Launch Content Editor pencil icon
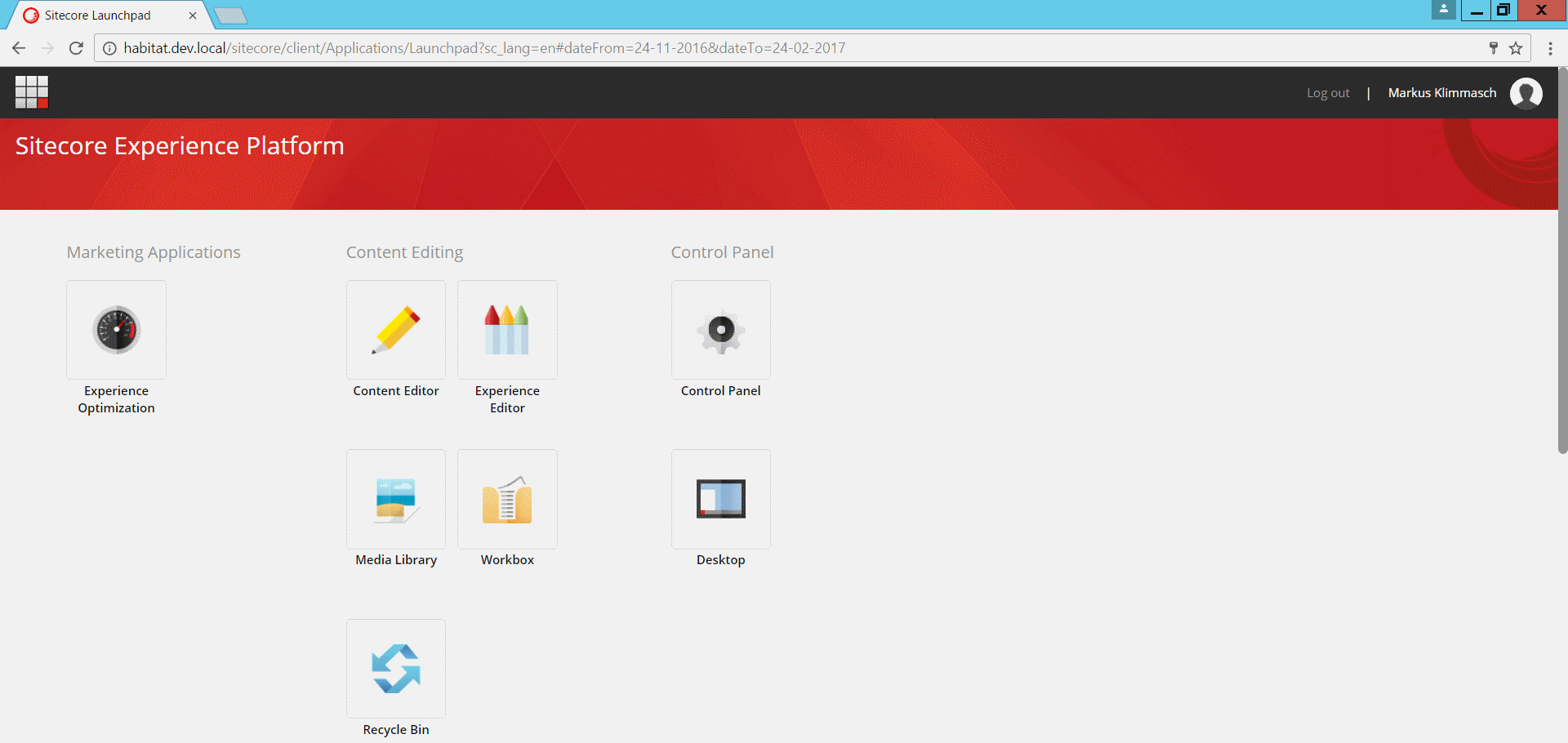Image resolution: width=1568 pixels, height=743 pixels. click(396, 330)
